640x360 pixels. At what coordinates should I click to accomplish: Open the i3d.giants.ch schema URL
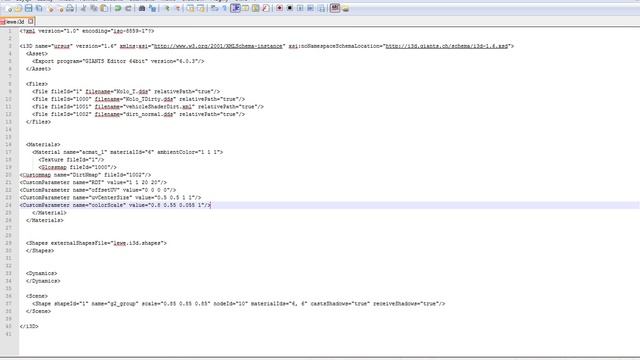[x=447, y=46]
